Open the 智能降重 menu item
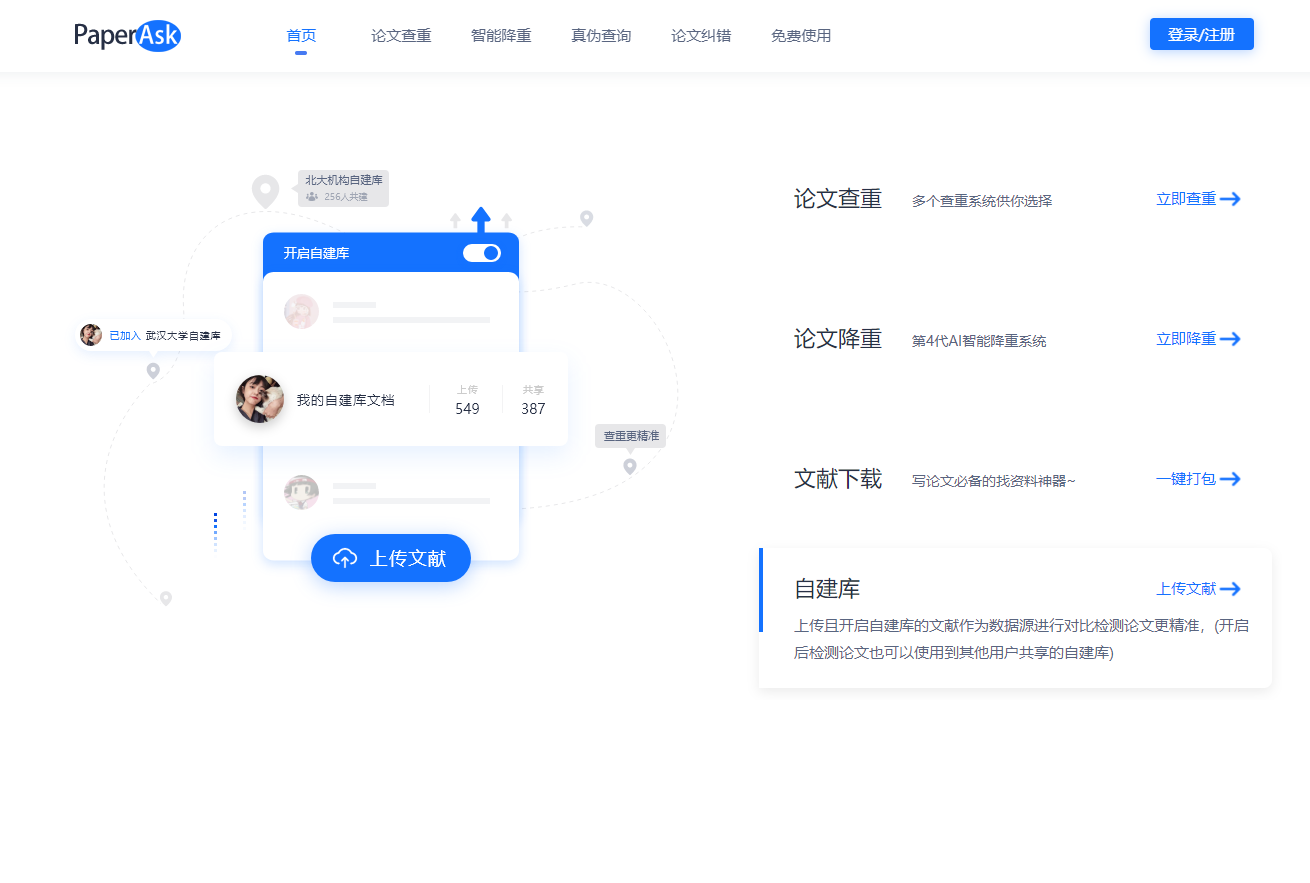The image size is (1310, 883). point(501,36)
